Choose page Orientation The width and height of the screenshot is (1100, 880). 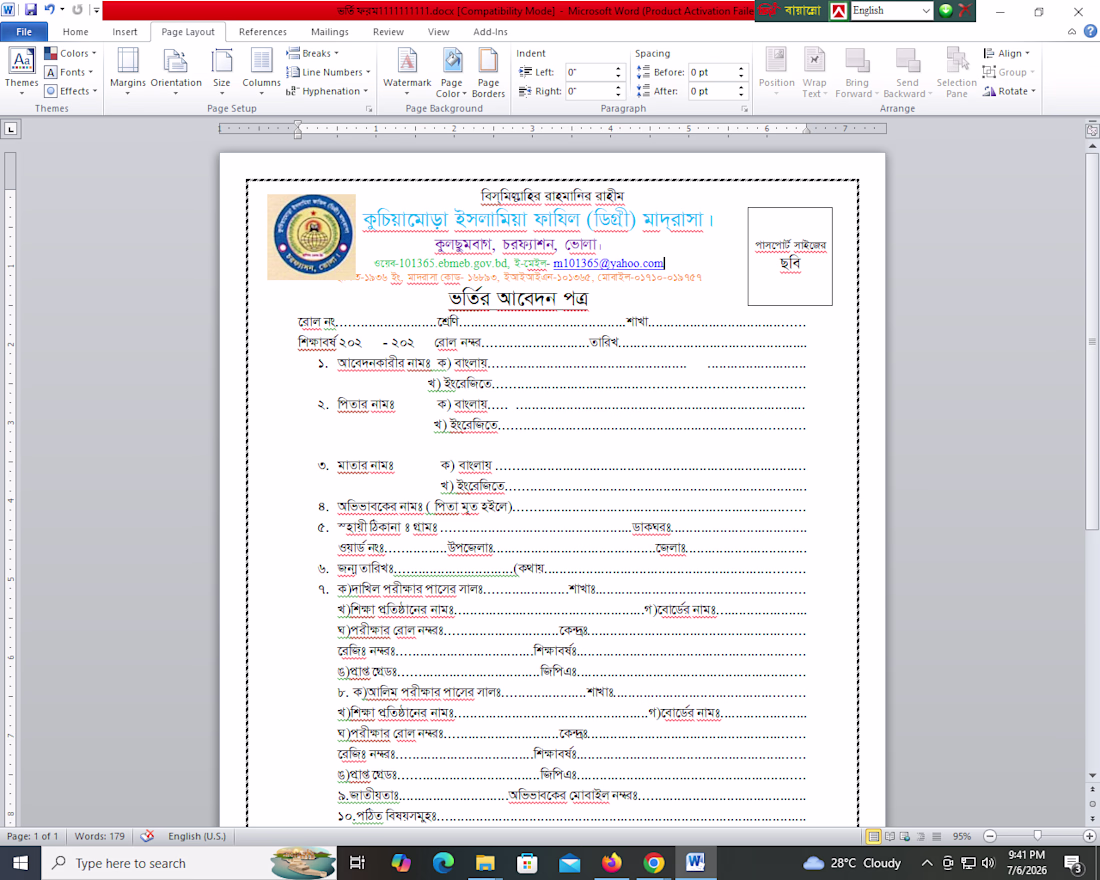click(175, 72)
